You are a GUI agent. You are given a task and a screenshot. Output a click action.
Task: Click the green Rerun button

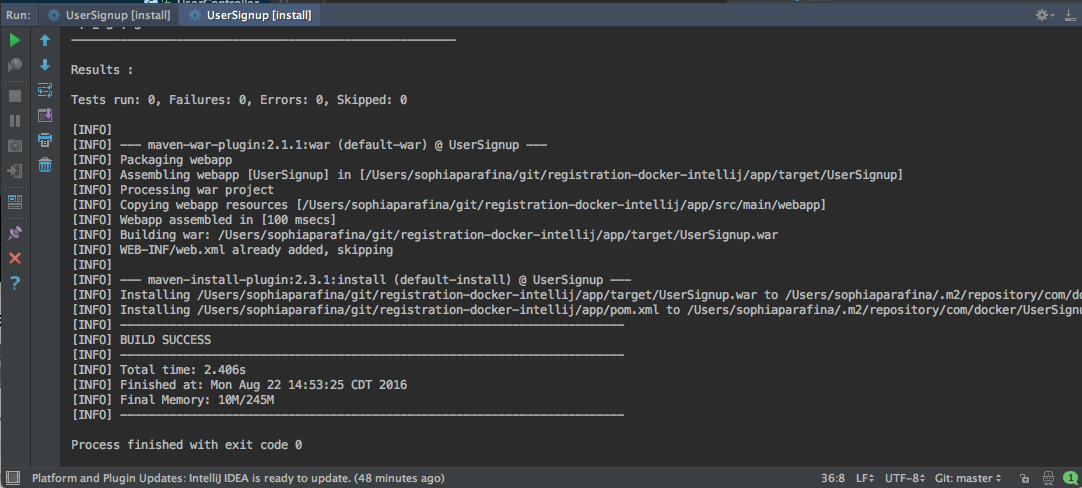[15, 40]
